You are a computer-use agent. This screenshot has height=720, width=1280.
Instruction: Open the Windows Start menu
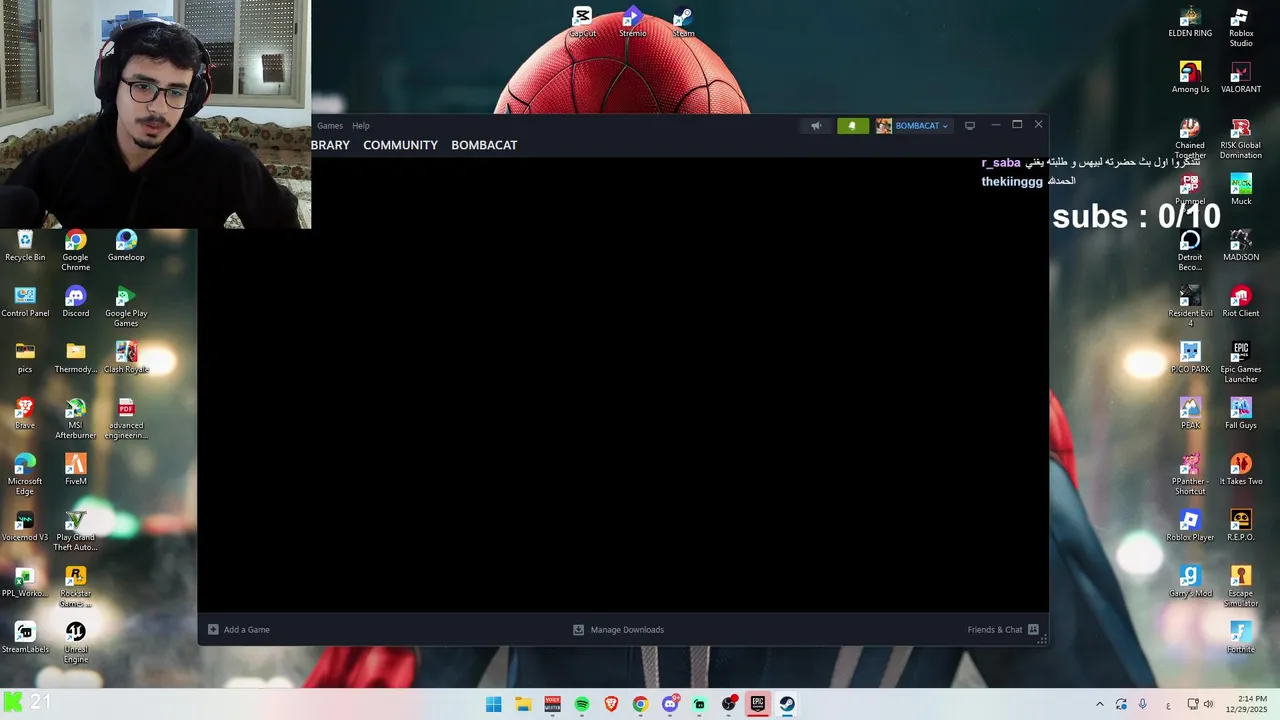pos(493,704)
